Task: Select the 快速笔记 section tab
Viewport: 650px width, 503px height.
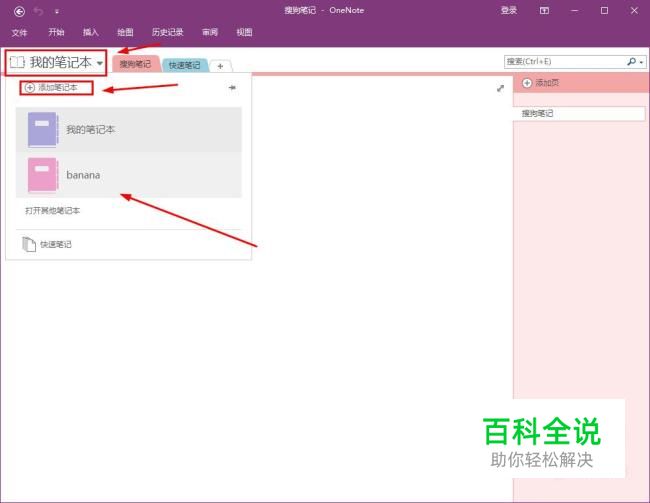Action: pos(184,65)
